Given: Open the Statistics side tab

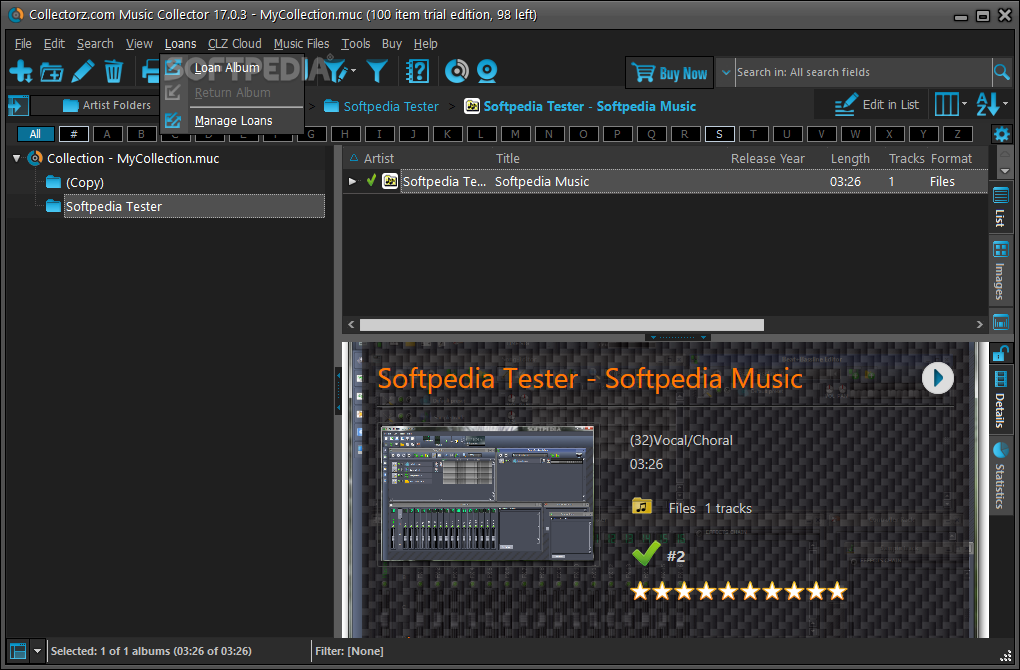Looking at the screenshot, I should tap(1000, 476).
